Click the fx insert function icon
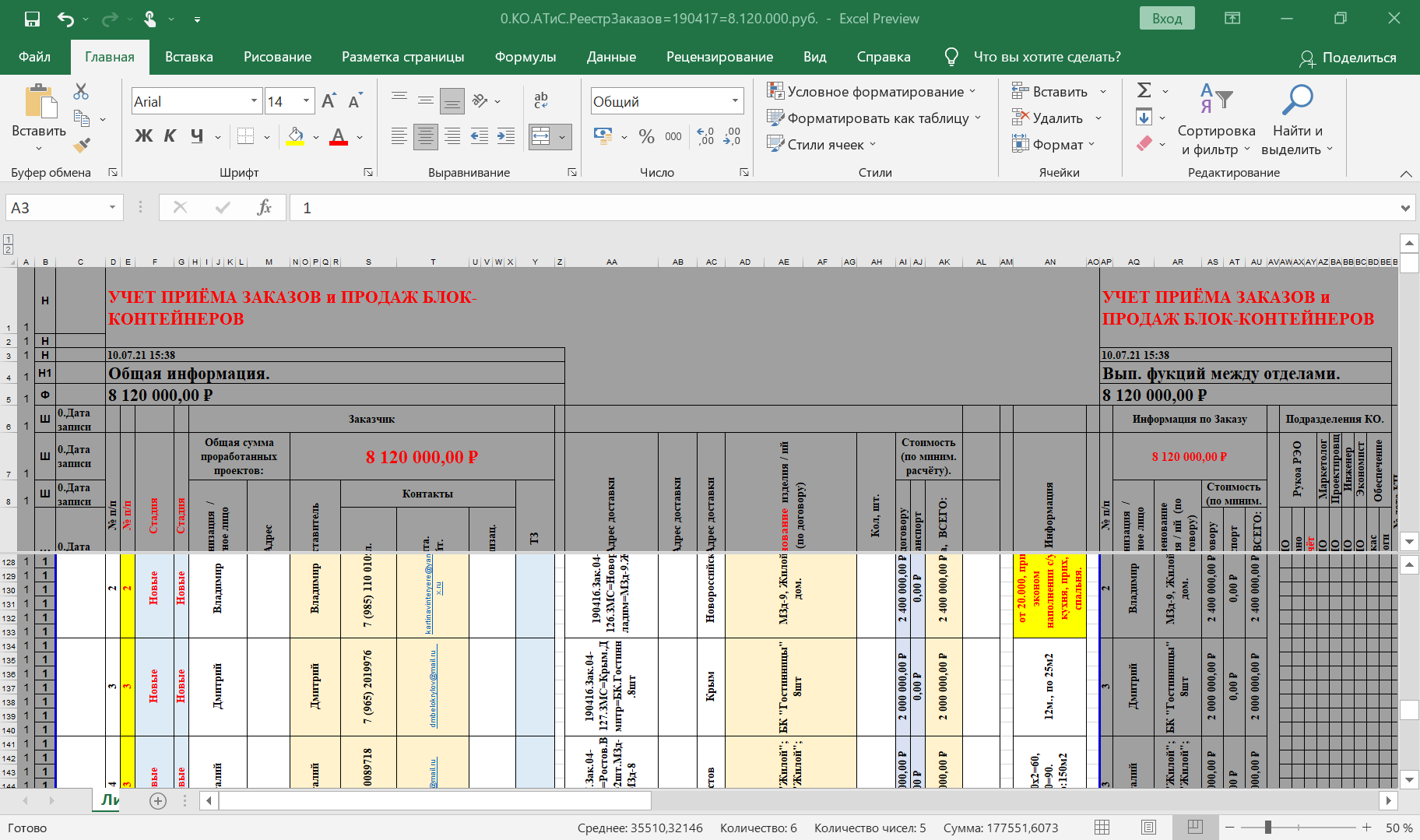This screenshot has width=1420, height=840. [264, 208]
